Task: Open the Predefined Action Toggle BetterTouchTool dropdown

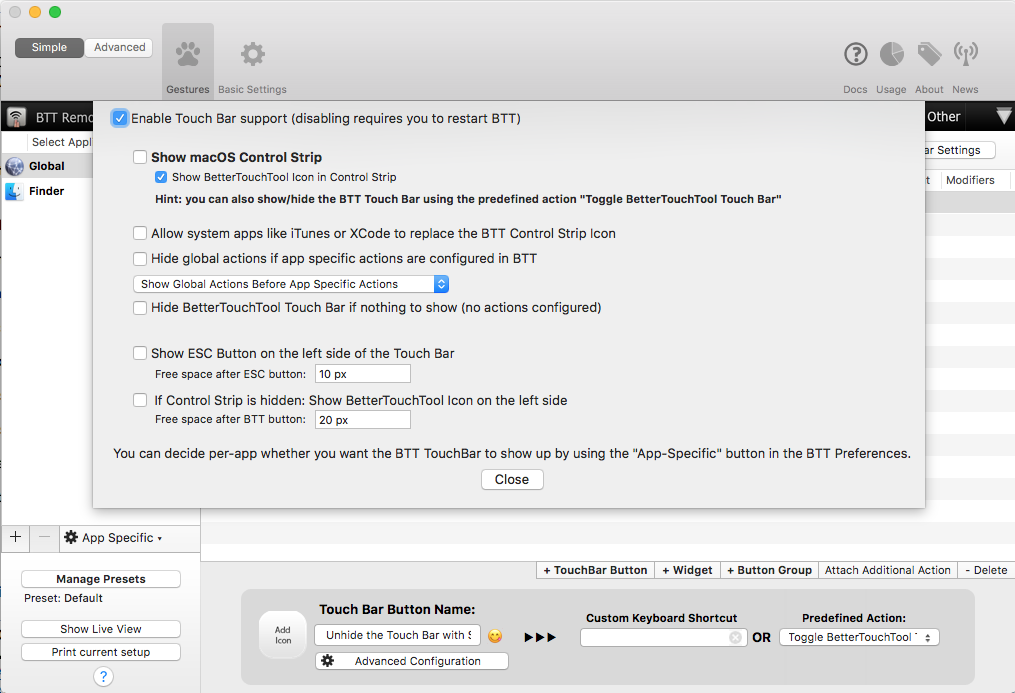Action: 859,637
